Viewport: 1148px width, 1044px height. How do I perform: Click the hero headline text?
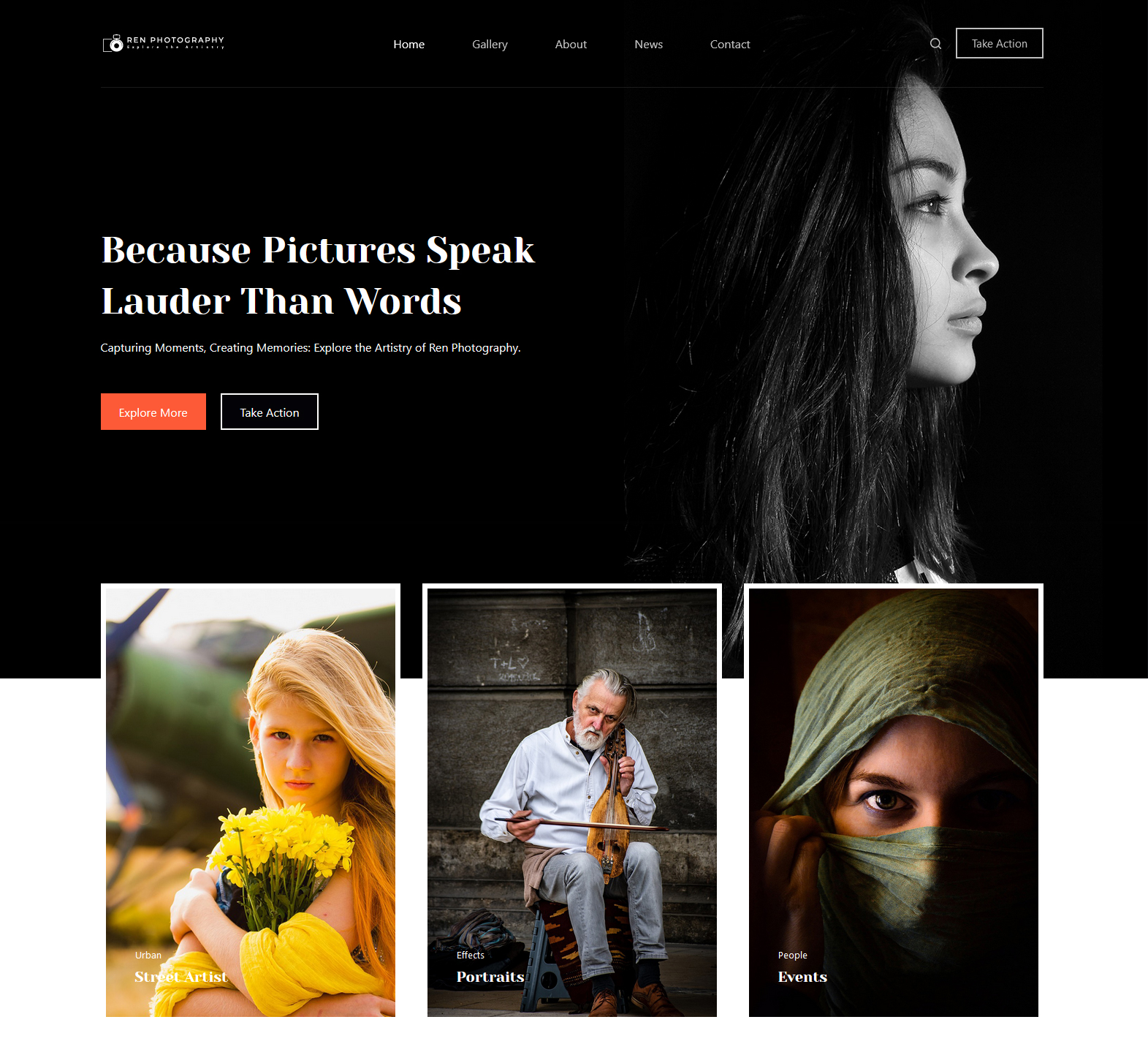[318, 276]
